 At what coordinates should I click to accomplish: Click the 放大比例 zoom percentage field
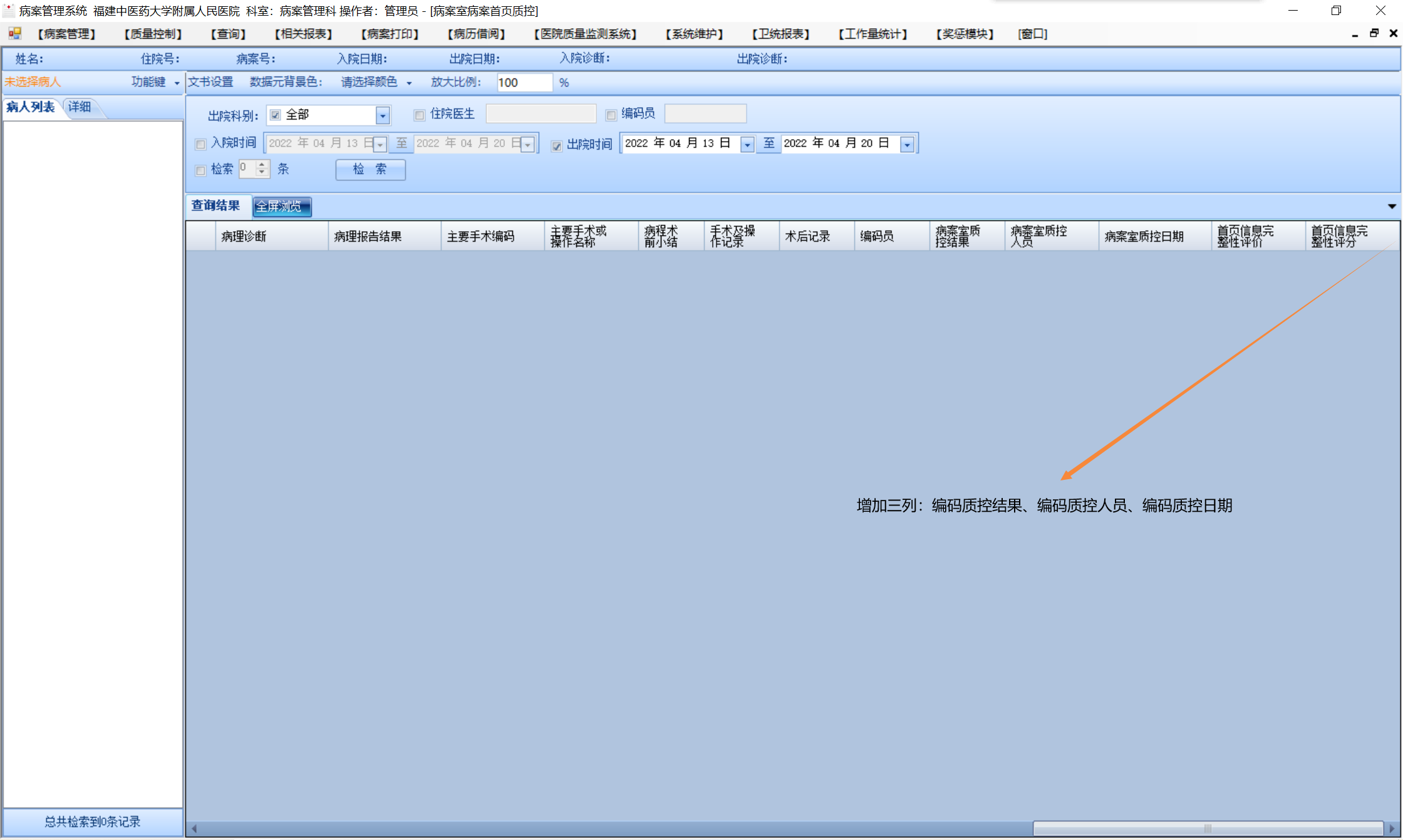coord(524,83)
